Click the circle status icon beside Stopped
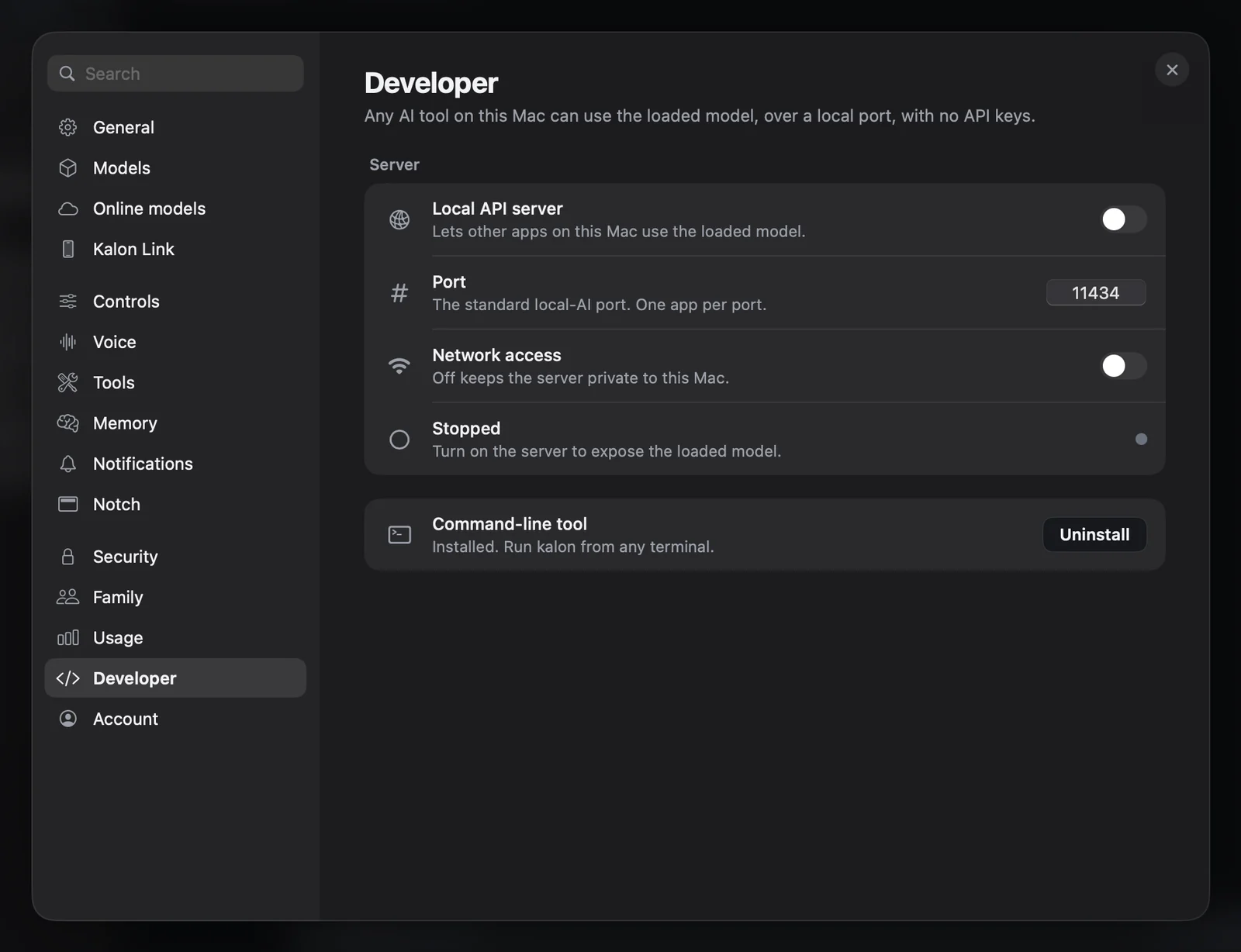This screenshot has width=1241, height=952. tap(399, 440)
